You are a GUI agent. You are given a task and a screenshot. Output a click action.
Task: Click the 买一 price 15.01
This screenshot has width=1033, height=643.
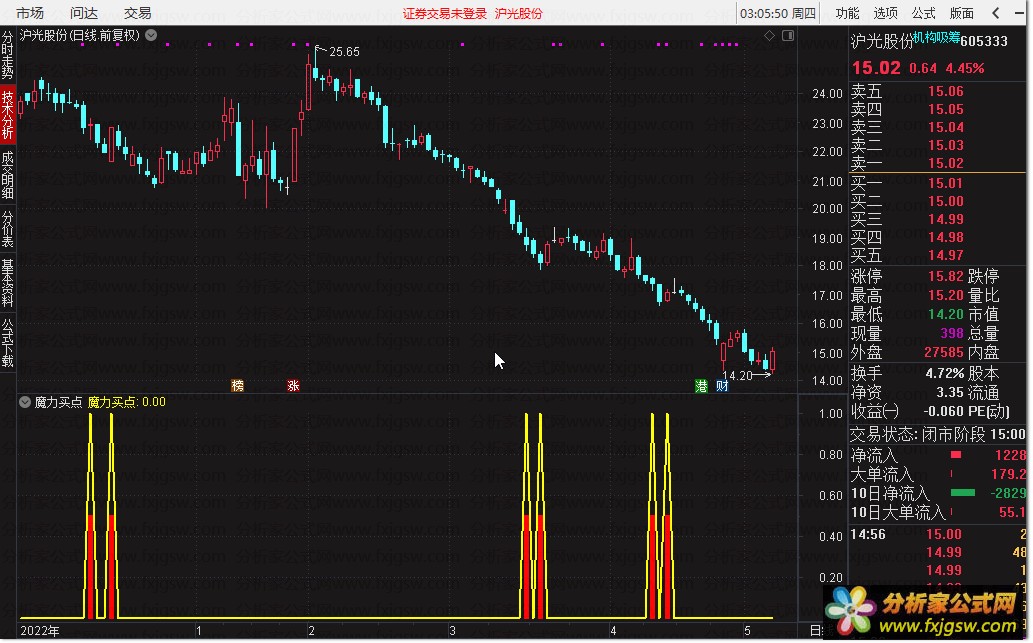tap(946, 183)
